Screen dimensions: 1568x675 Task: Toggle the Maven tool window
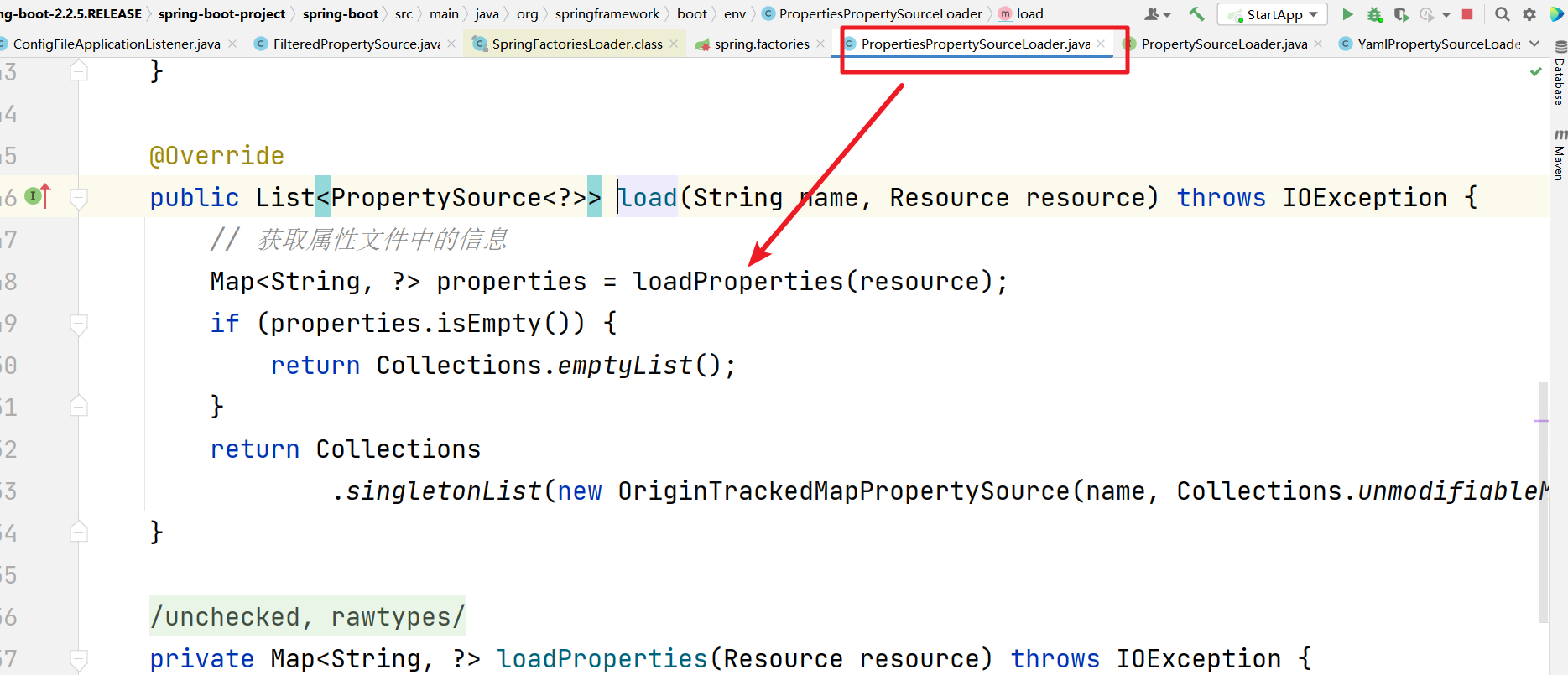(1559, 156)
